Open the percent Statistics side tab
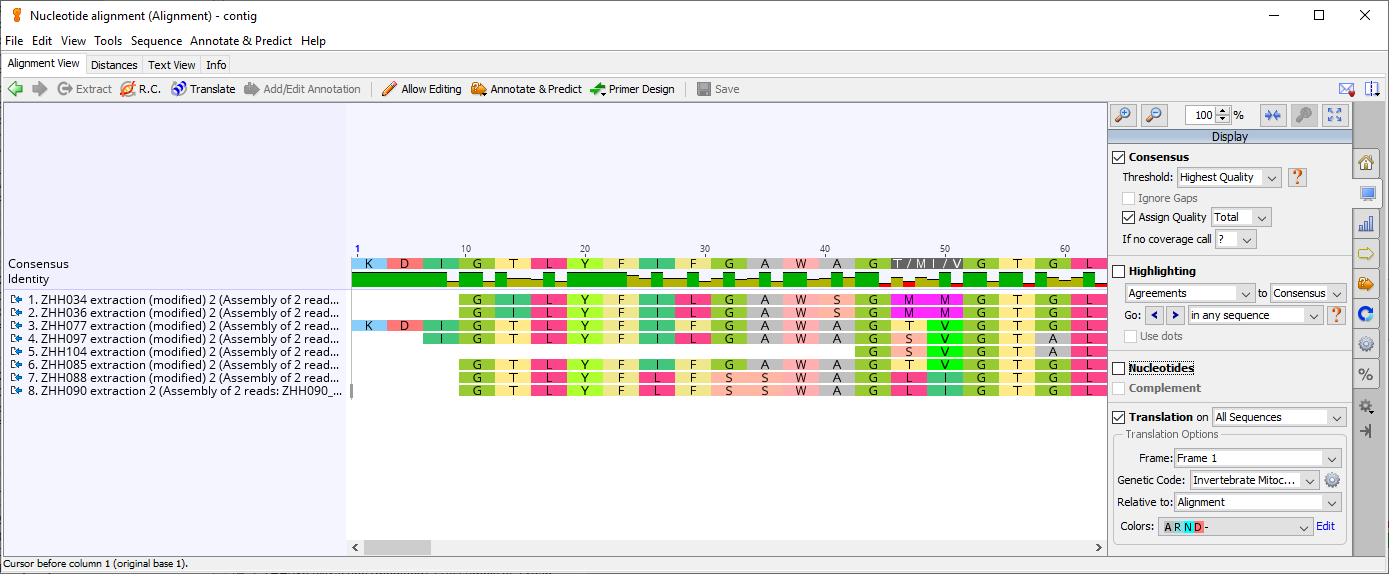 coord(1366,374)
